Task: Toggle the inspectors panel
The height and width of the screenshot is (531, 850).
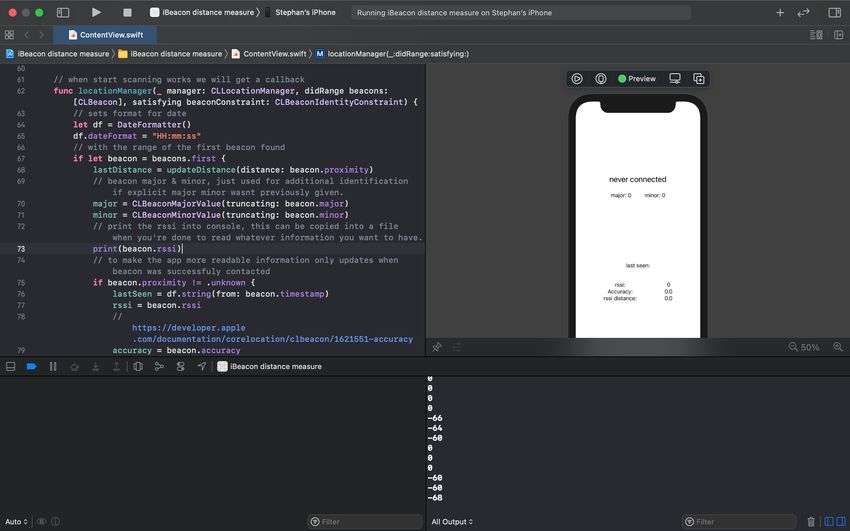Action: pyautogui.click(x=834, y=12)
